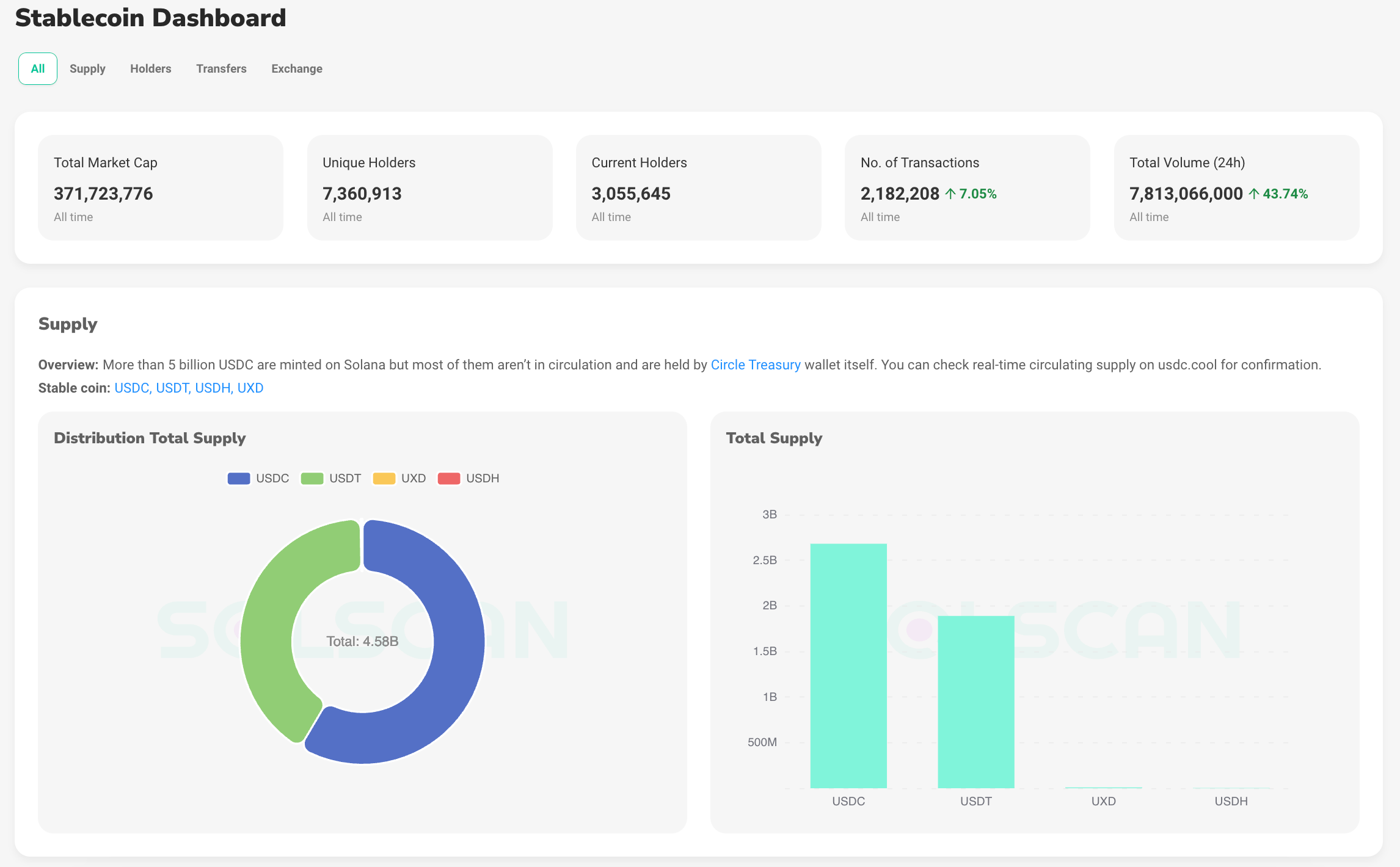
Task: Click the USDT stable coin link
Action: tap(173, 388)
